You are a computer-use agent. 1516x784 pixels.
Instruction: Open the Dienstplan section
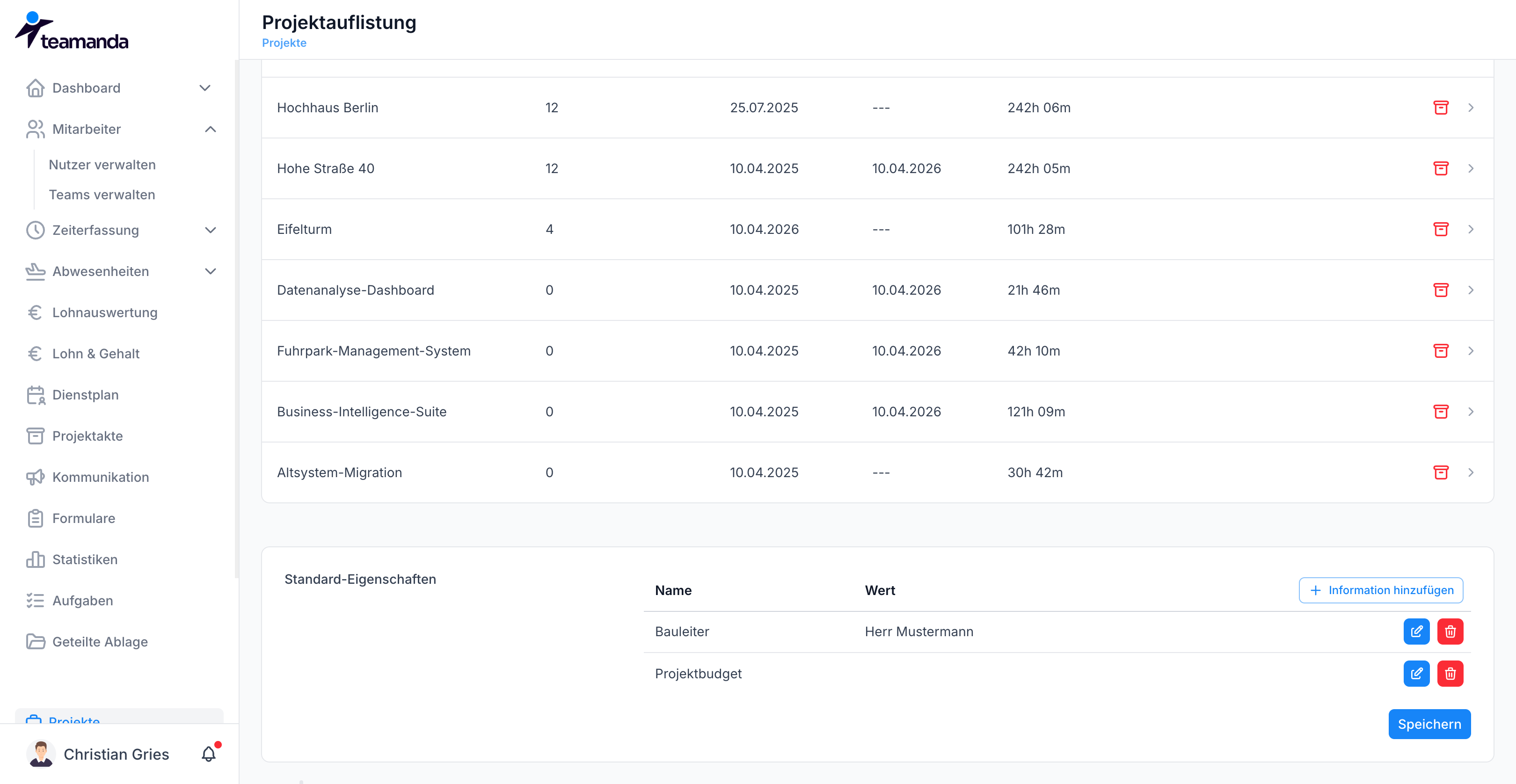(85, 395)
